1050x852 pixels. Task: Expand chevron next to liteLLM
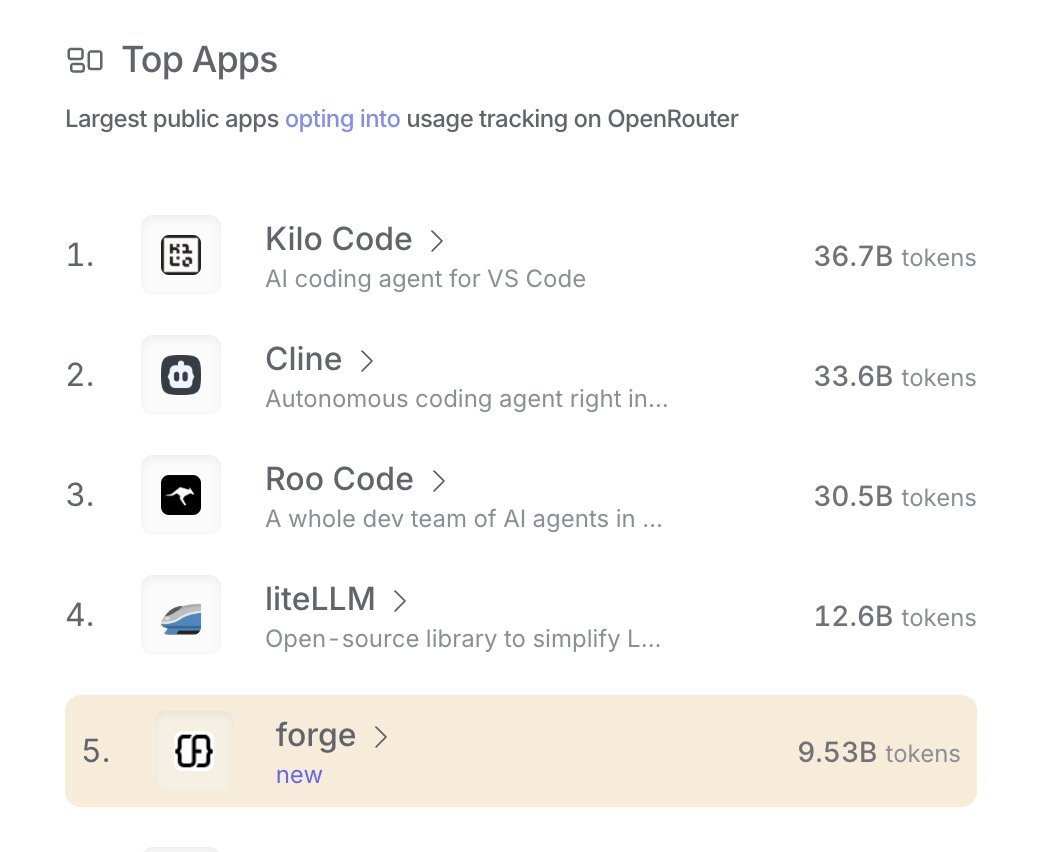coord(400,600)
